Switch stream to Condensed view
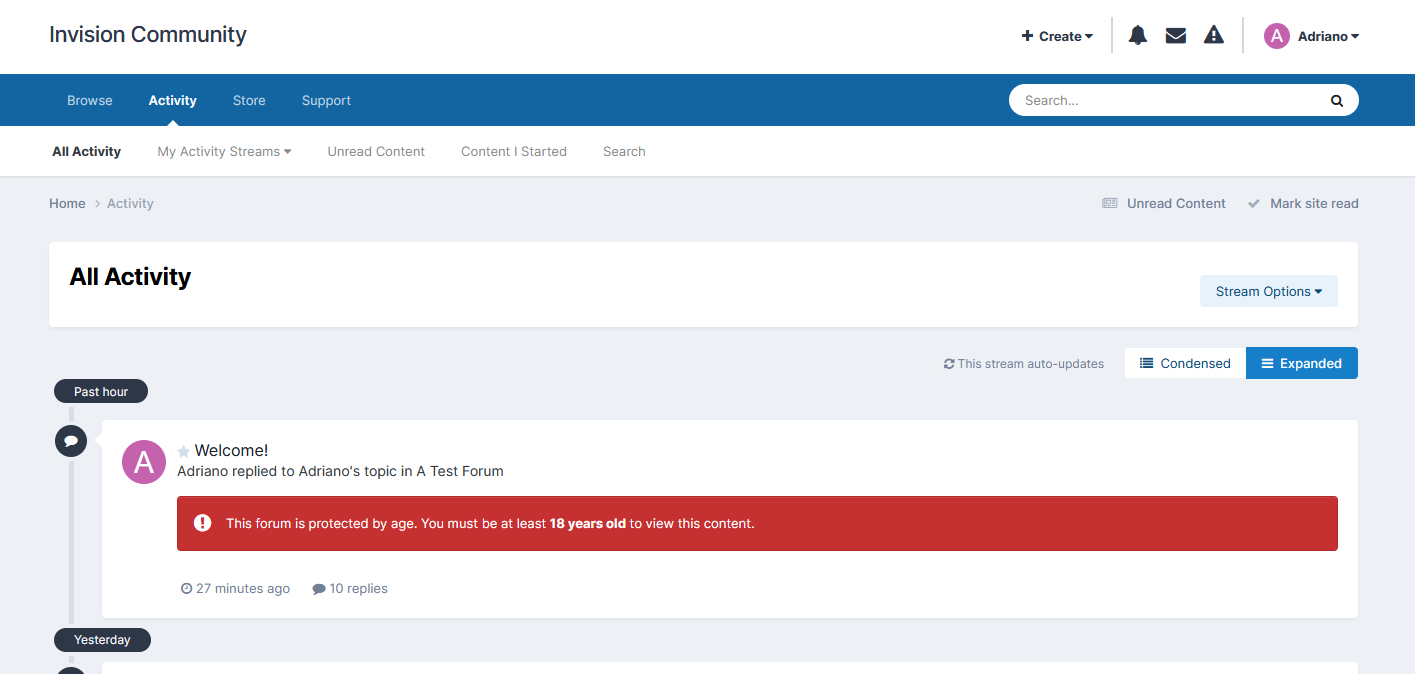1415x674 pixels. click(1185, 363)
